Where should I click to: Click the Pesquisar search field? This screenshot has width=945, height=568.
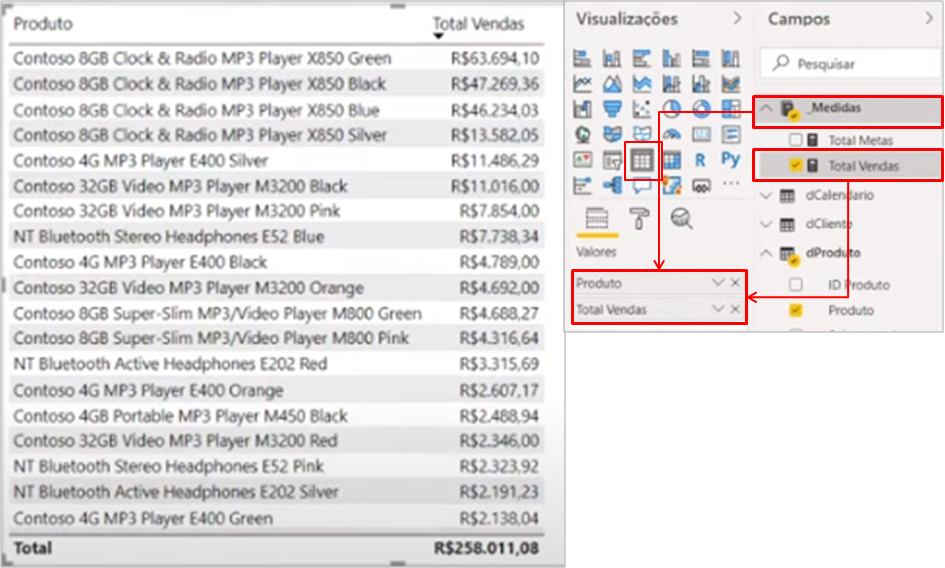click(x=860, y=64)
